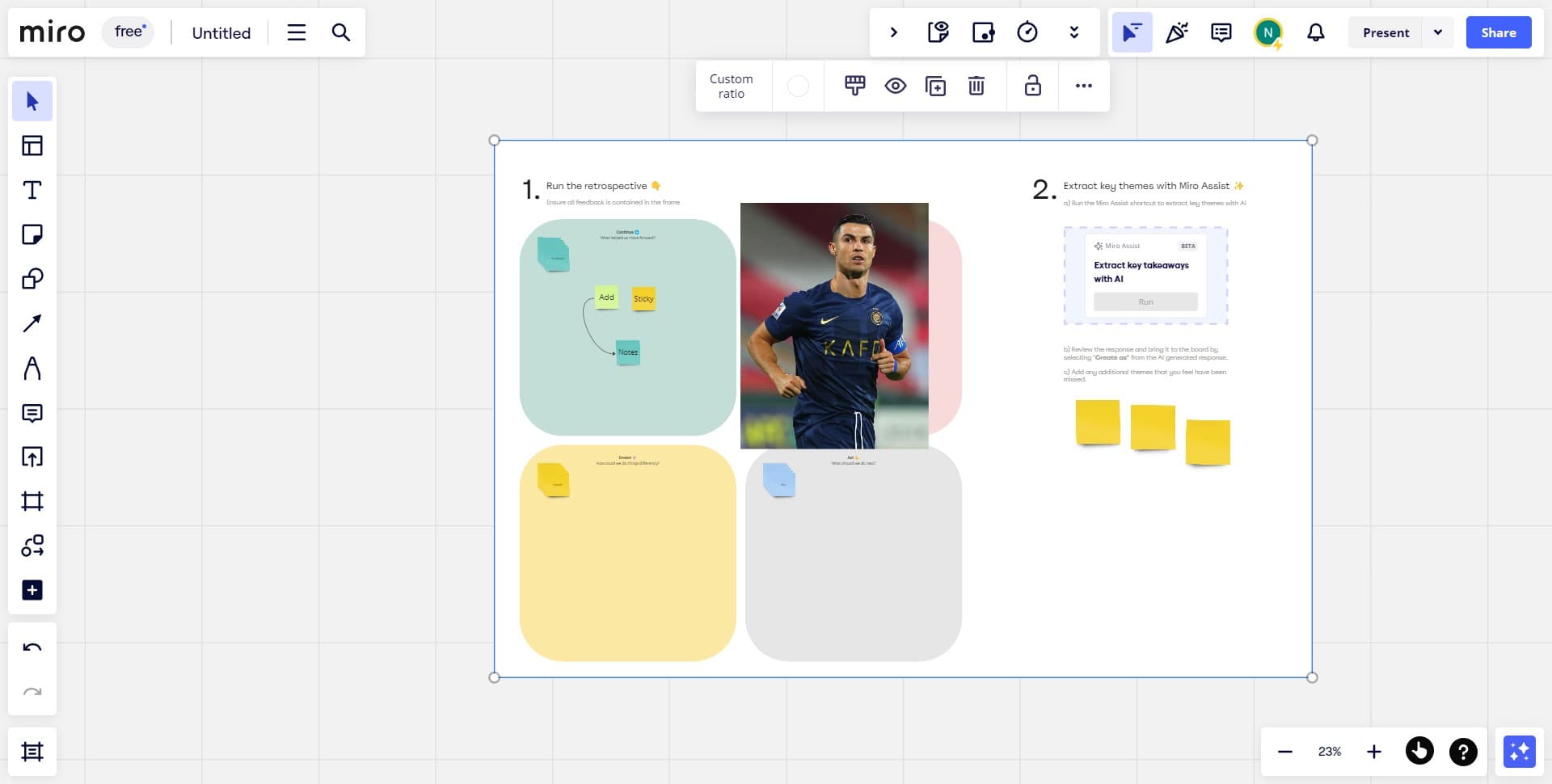1552x784 pixels.
Task: Expand the Present dropdown arrow
Action: [1437, 32]
